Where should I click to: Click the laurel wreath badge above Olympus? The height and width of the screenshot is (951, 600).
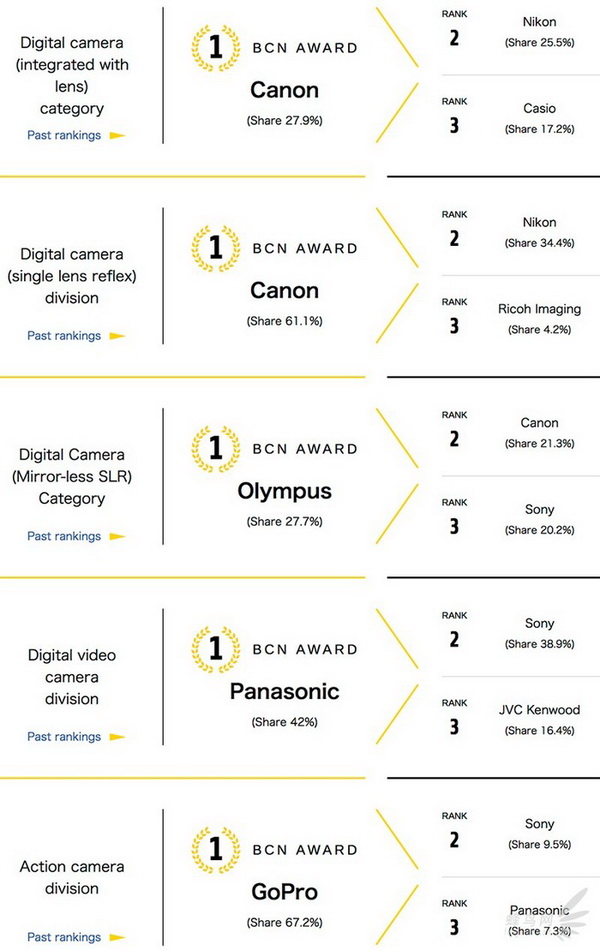215,449
